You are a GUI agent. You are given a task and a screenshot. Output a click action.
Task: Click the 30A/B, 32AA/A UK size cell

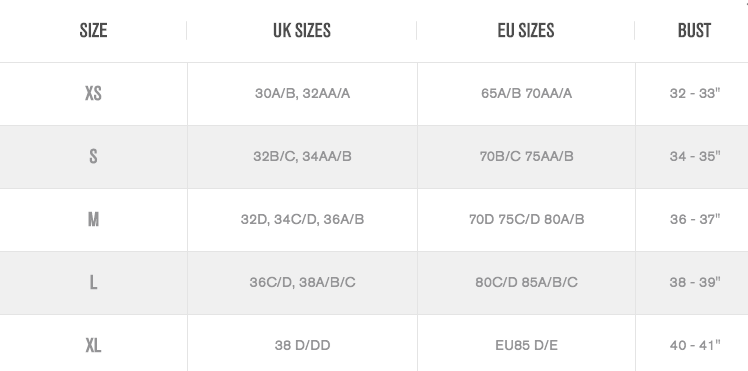(302, 93)
